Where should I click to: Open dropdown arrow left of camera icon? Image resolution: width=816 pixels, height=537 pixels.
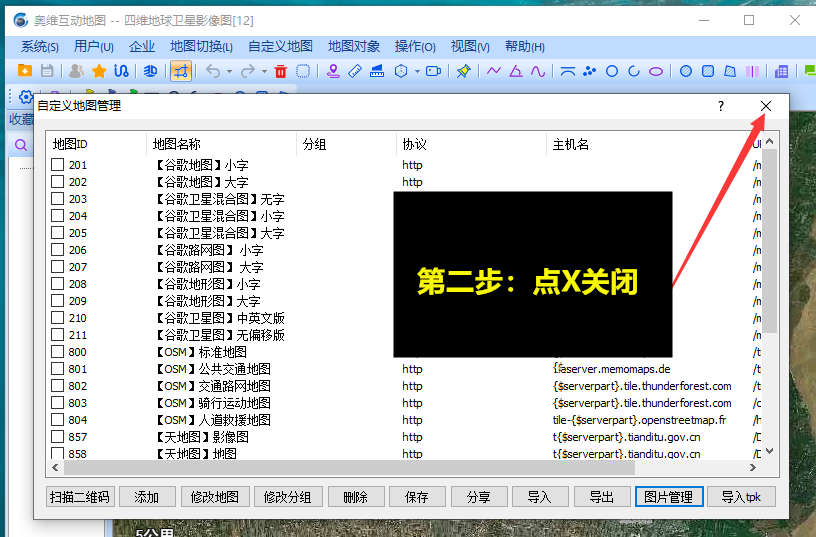416,72
